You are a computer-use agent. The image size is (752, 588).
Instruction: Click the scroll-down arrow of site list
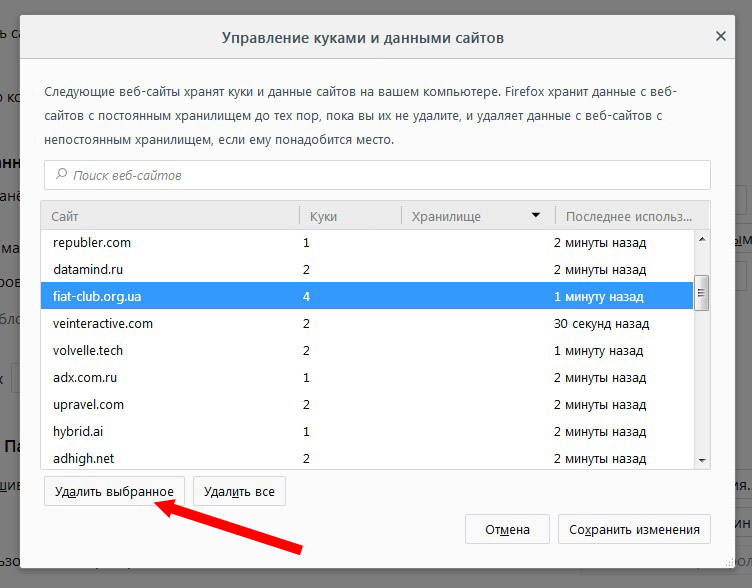[x=702, y=459]
